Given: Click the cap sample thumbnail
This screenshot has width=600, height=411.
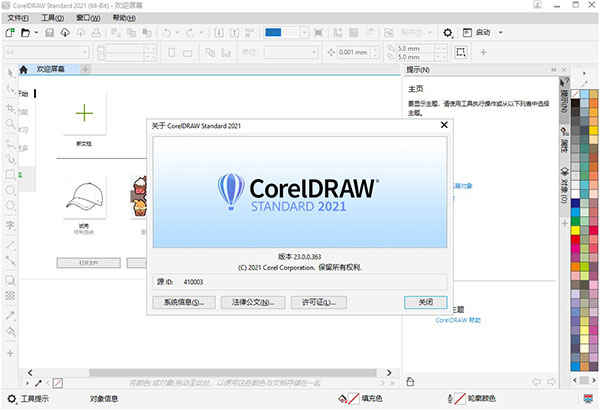Looking at the screenshot, I should pyautogui.click(x=85, y=196).
